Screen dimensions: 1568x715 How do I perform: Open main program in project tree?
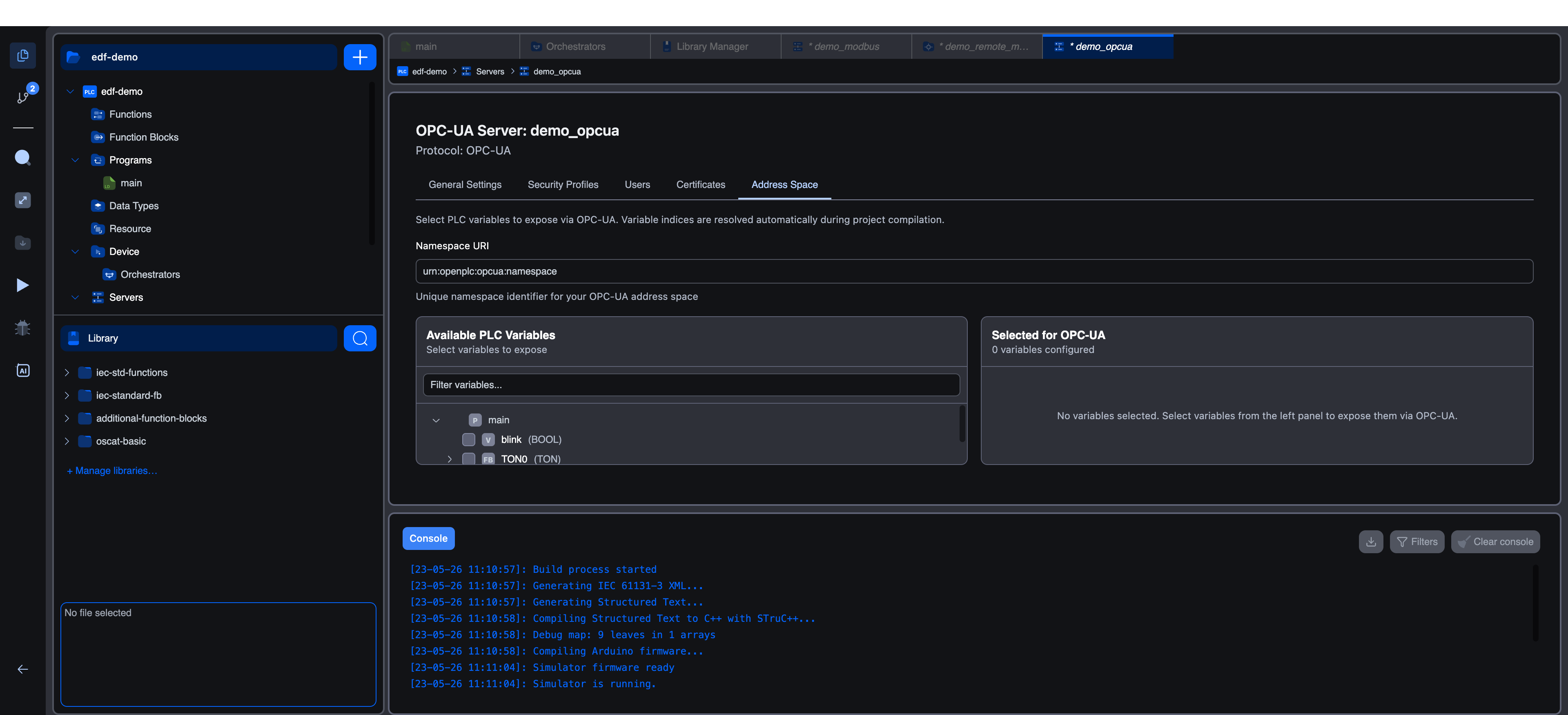click(x=131, y=183)
